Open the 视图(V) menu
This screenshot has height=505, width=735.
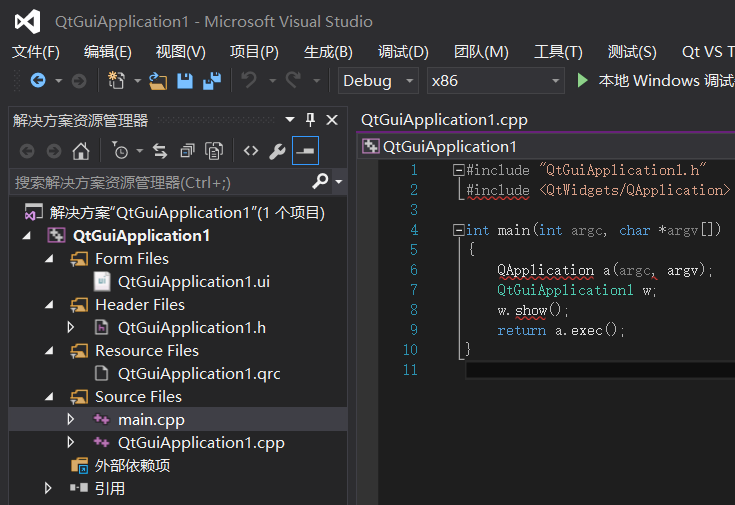pyautogui.click(x=180, y=52)
